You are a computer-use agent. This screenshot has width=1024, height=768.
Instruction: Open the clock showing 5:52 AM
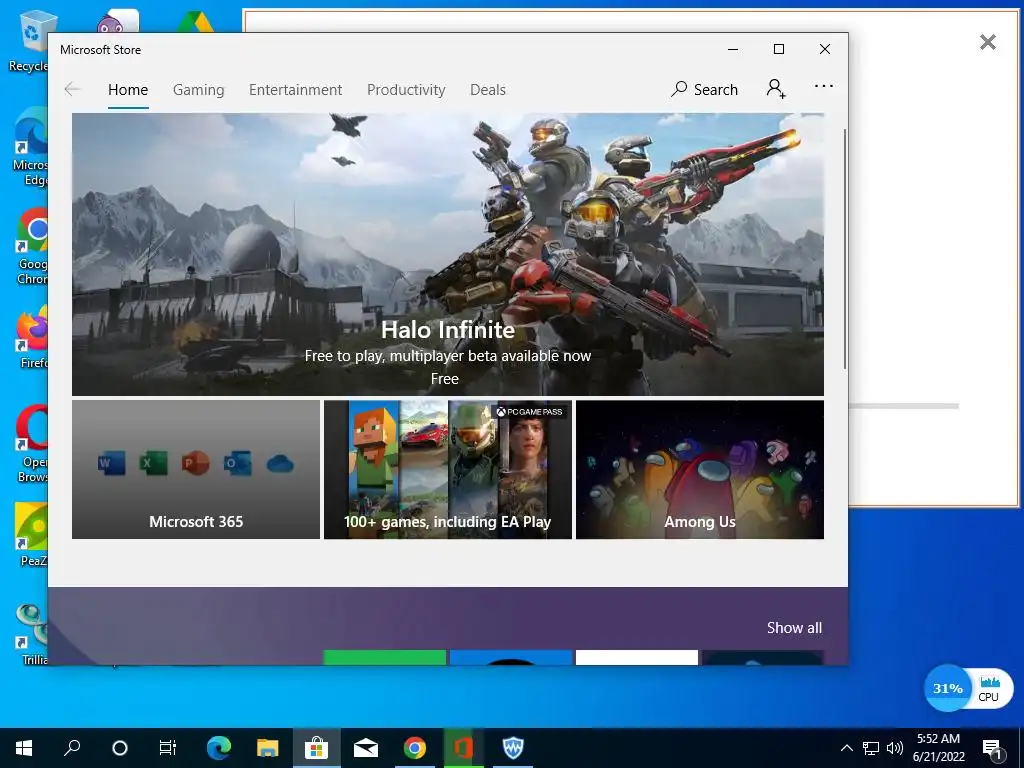pyautogui.click(x=938, y=748)
